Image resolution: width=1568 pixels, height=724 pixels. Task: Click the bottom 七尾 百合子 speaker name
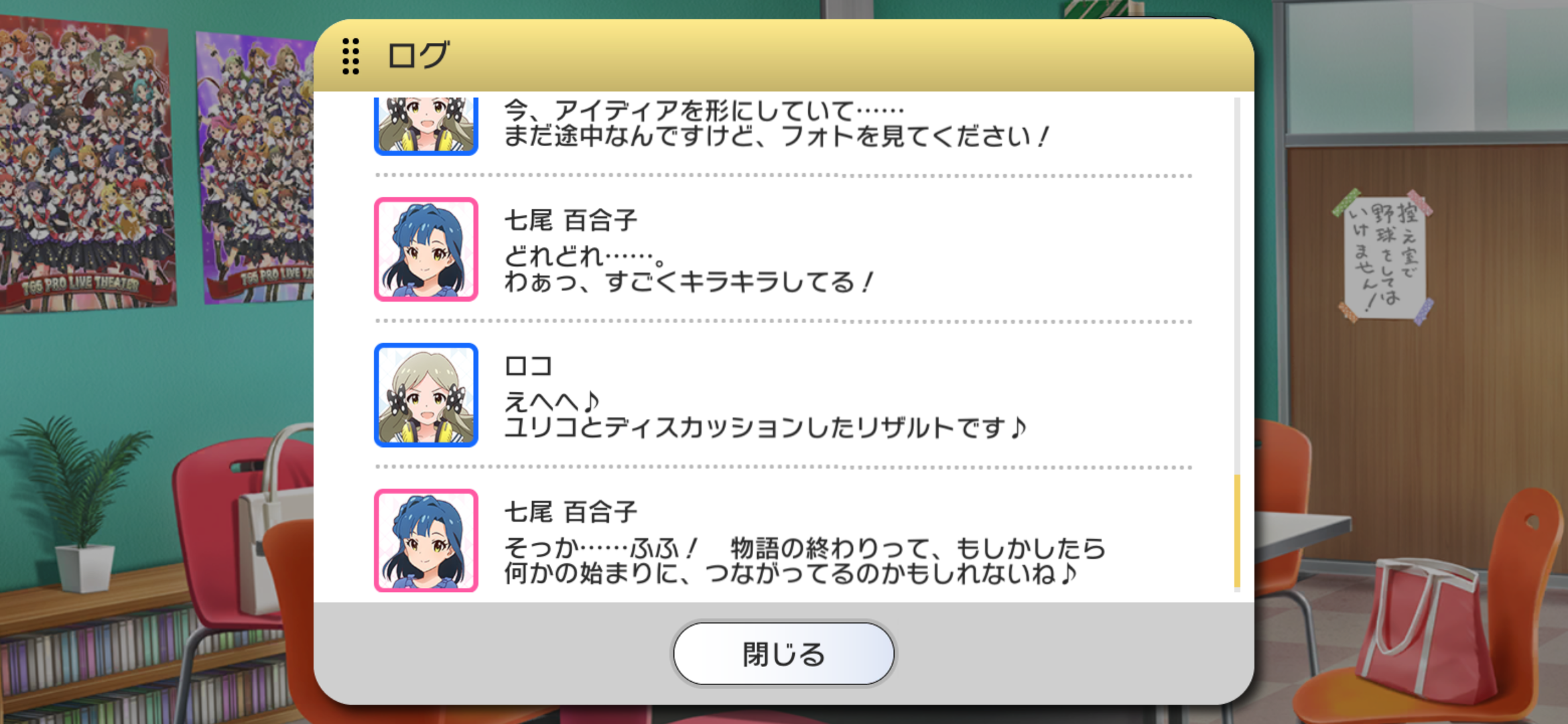[570, 512]
